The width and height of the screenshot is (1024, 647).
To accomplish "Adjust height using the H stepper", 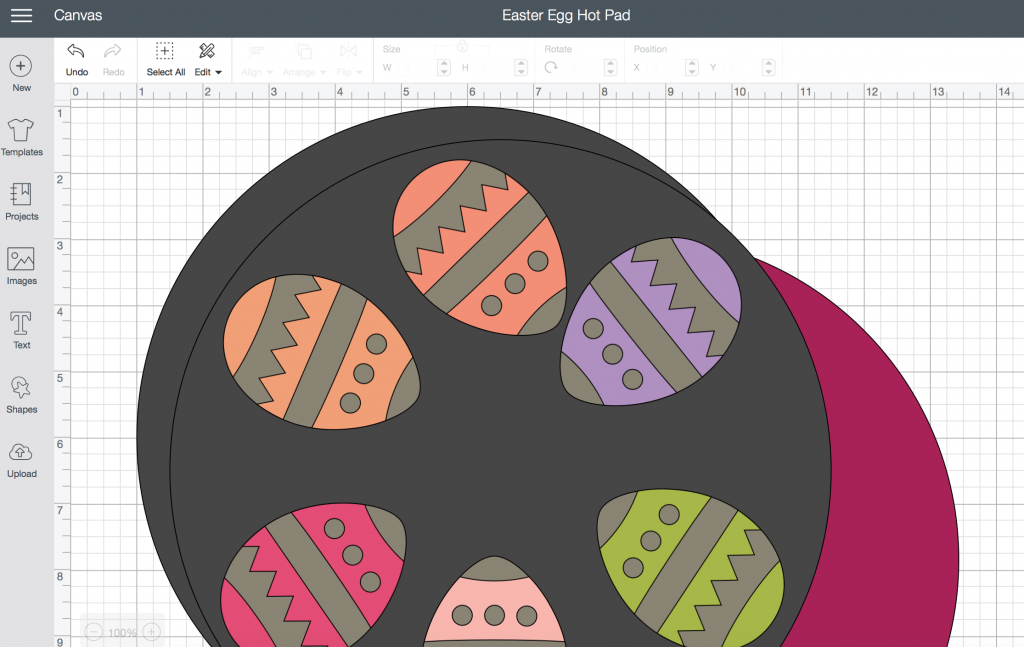I will (x=520, y=67).
